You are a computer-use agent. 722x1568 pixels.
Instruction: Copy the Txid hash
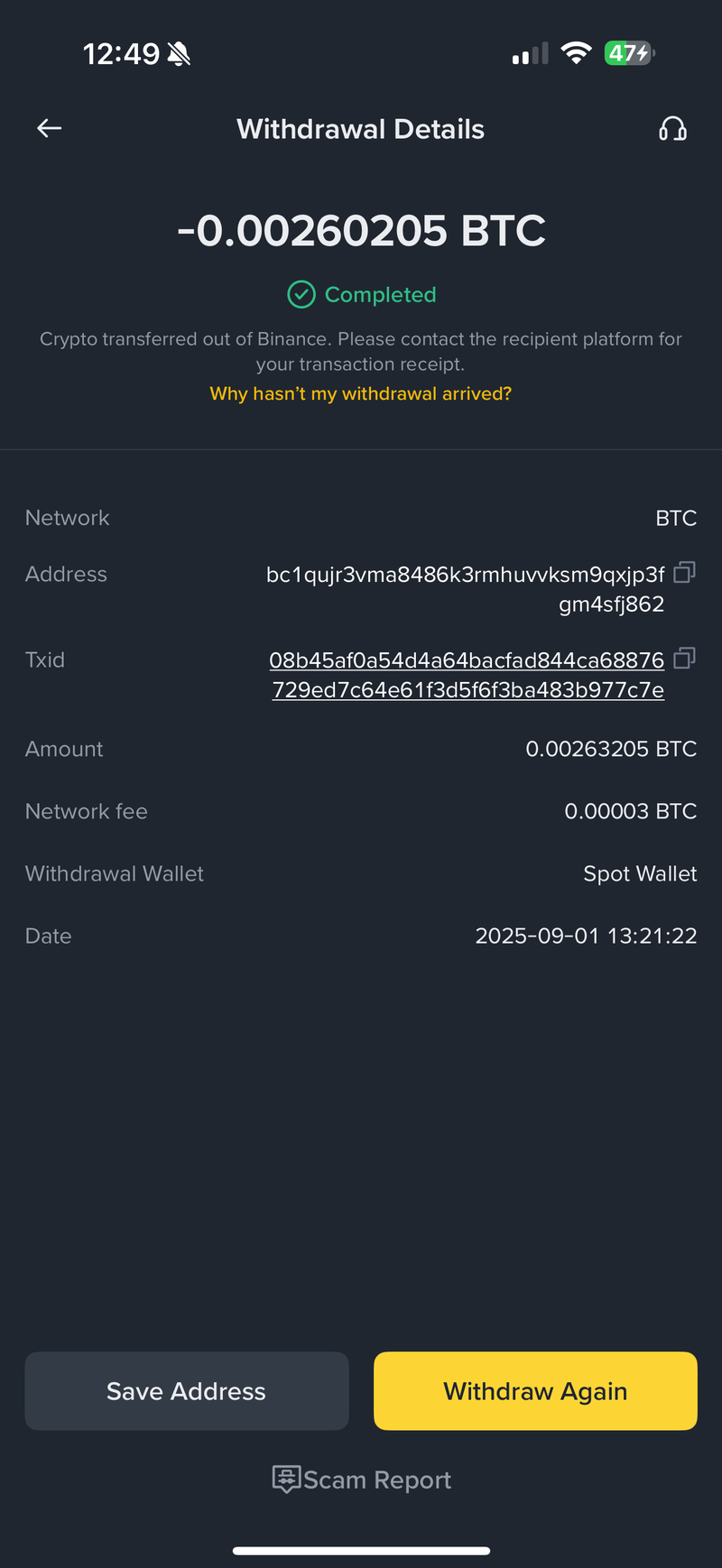click(684, 659)
